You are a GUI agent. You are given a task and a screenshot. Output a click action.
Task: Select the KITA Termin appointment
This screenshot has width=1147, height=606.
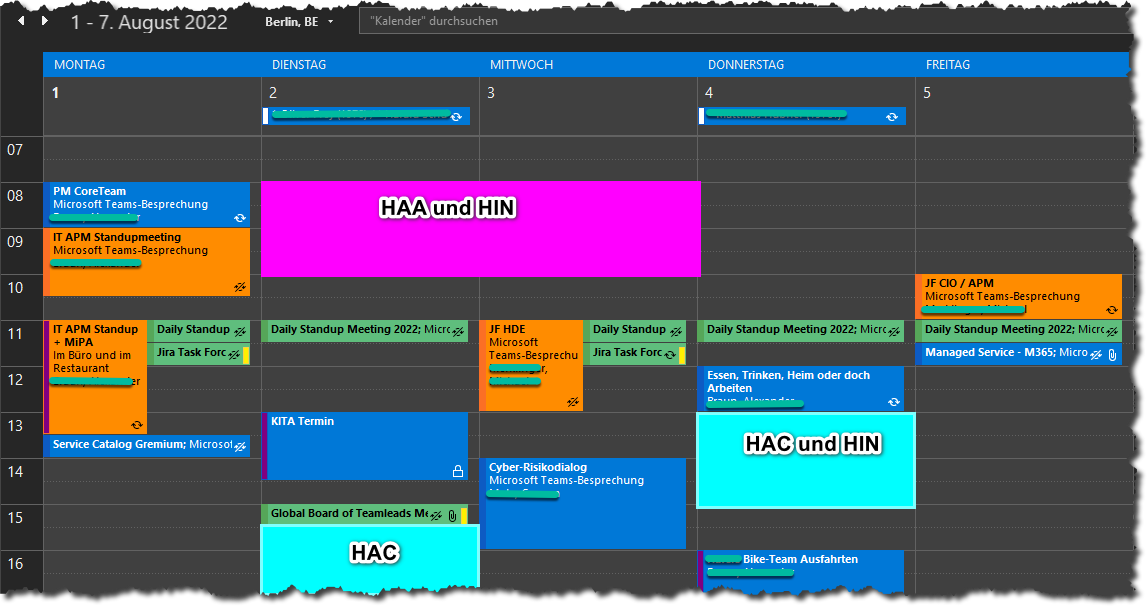point(365,446)
